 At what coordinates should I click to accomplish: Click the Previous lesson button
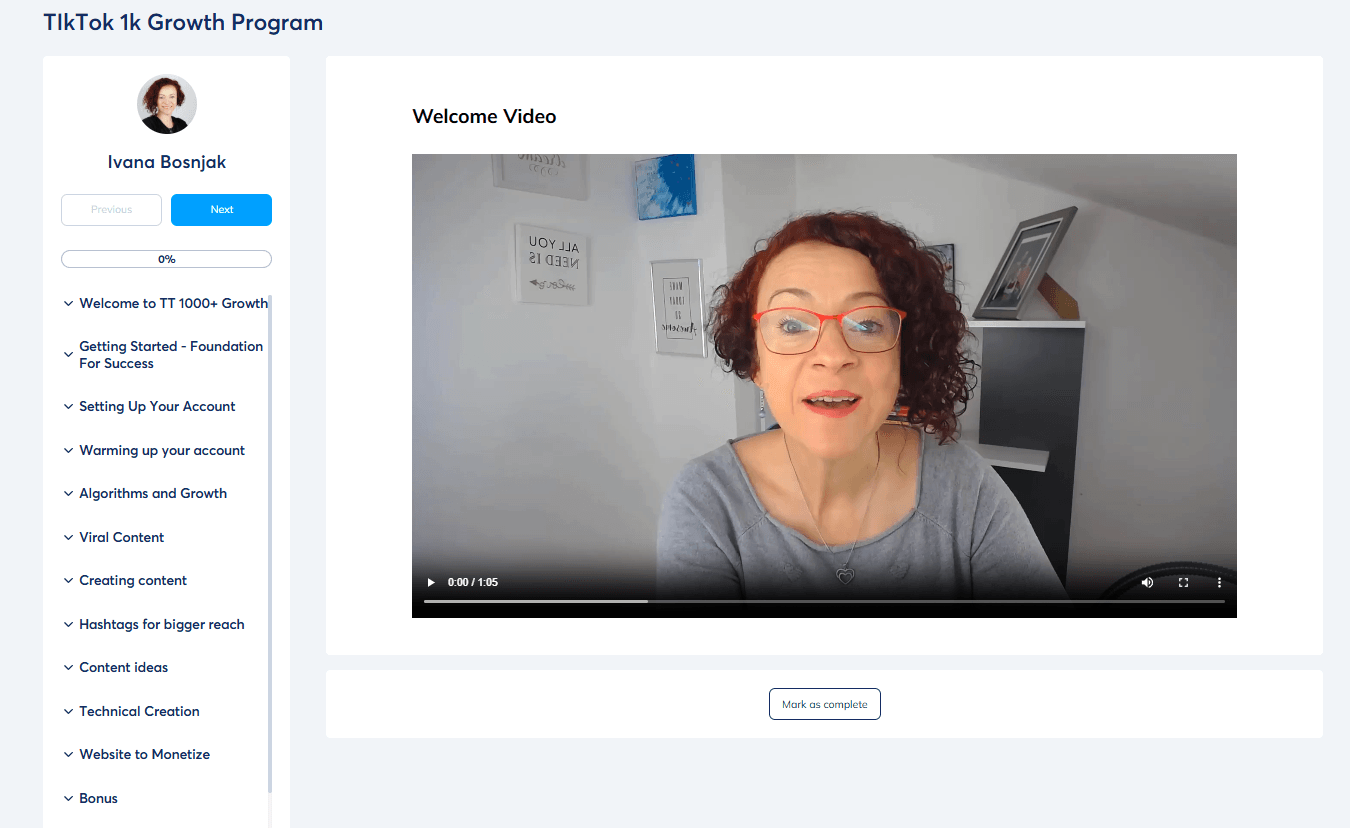111,210
